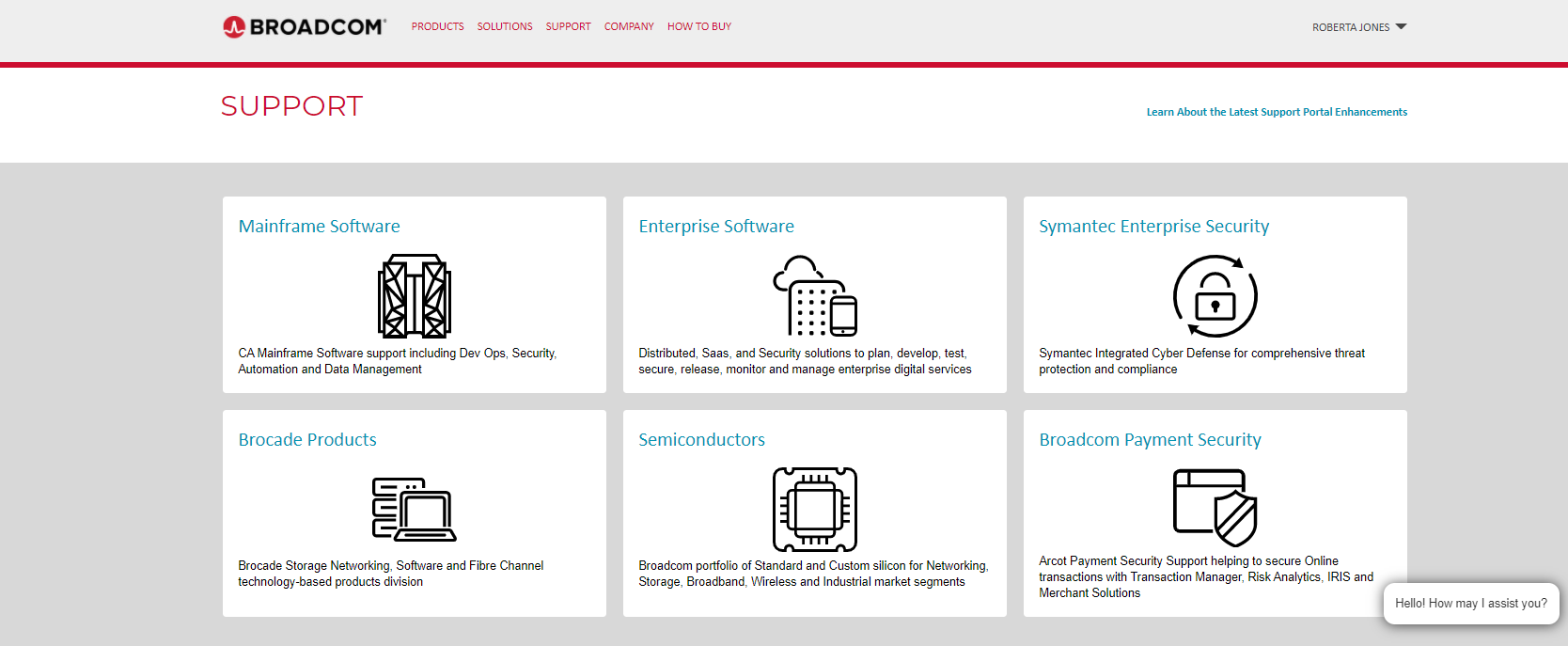Click the Symantec padlock security icon
Viewport: 1568px width, 646px height.
pyautogui.click(x=1215, y=296)
